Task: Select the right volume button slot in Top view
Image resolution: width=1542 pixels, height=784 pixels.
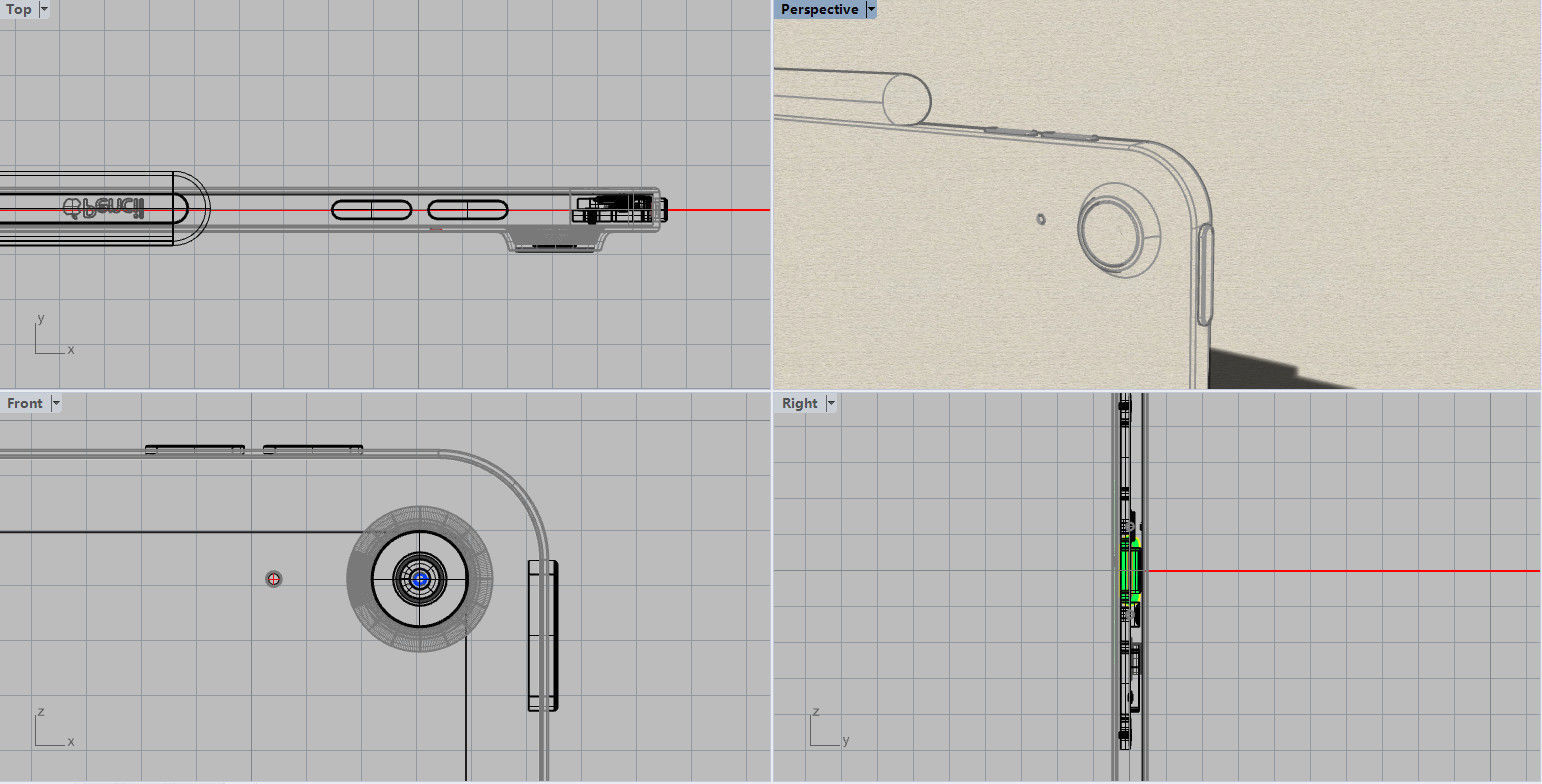Action: (468, 210)
